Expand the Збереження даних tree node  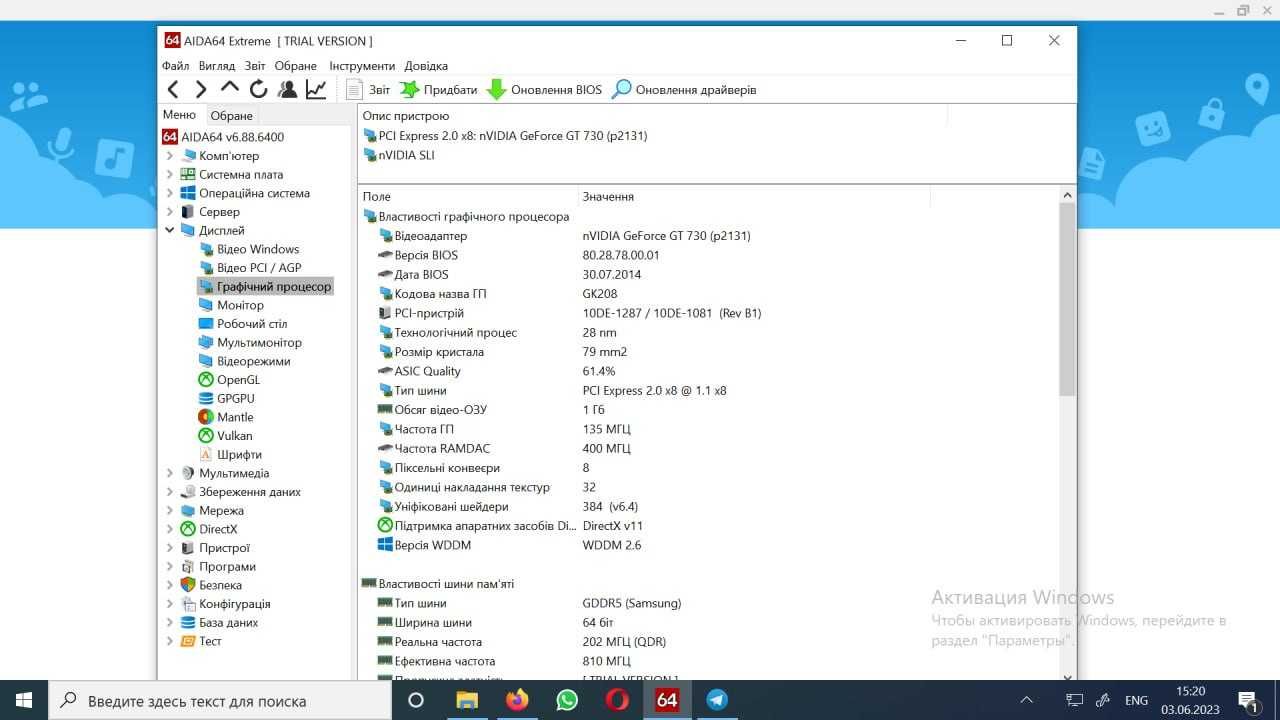tap(170, 492)
